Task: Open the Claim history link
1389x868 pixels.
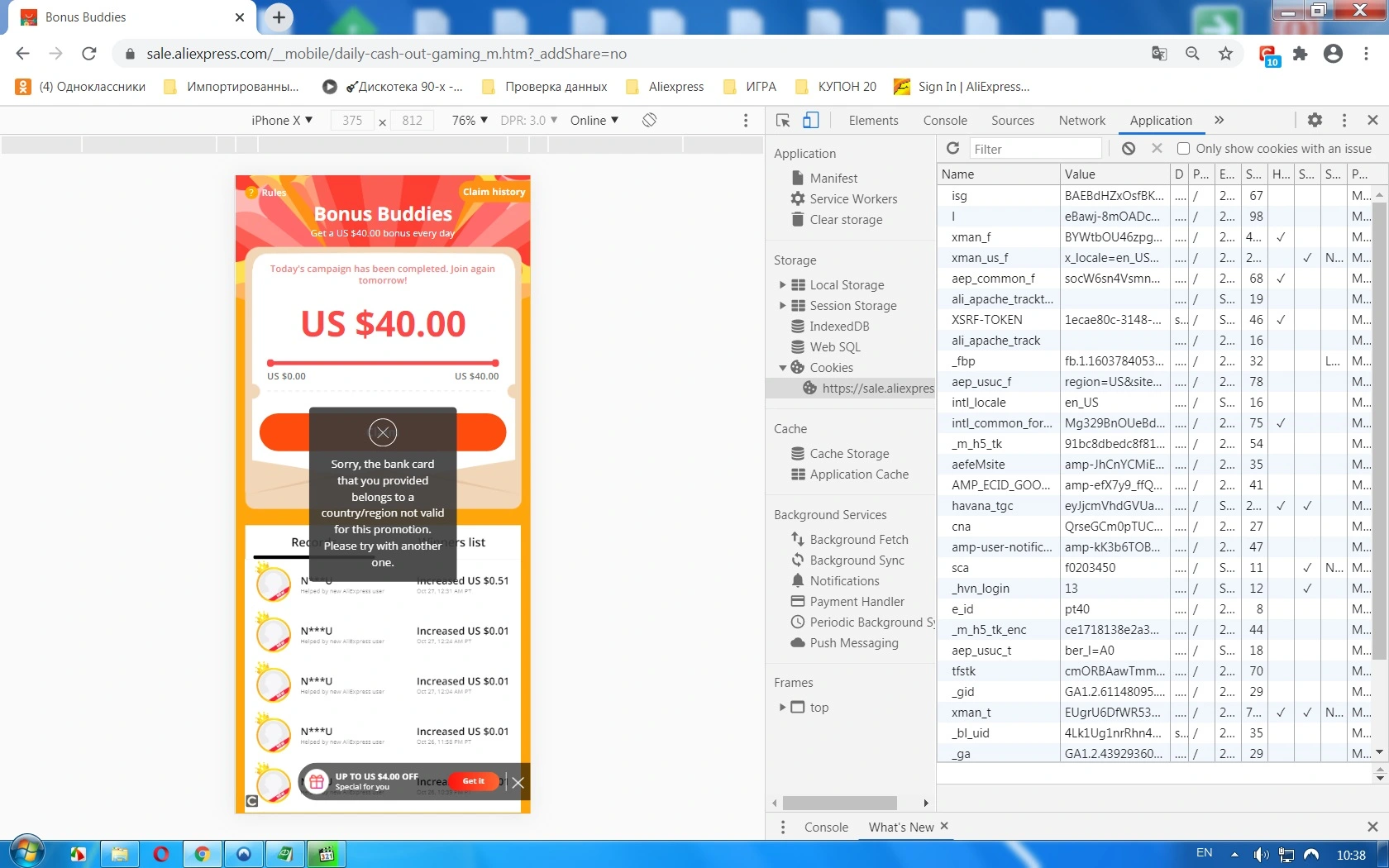Action: (x=494, y=192)
